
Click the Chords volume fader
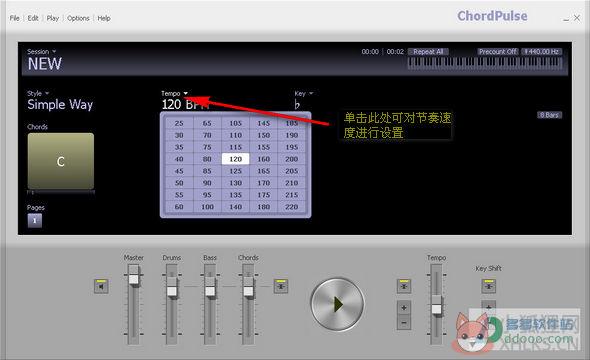(x=248, y=291)
